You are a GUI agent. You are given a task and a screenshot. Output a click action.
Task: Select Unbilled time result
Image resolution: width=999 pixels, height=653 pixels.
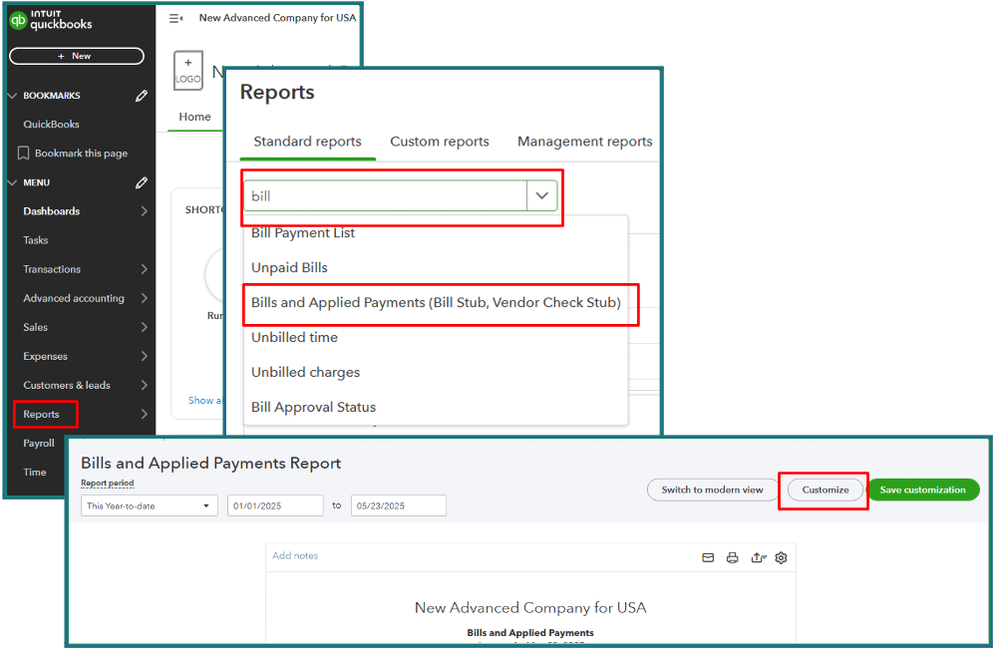point(294,338)
